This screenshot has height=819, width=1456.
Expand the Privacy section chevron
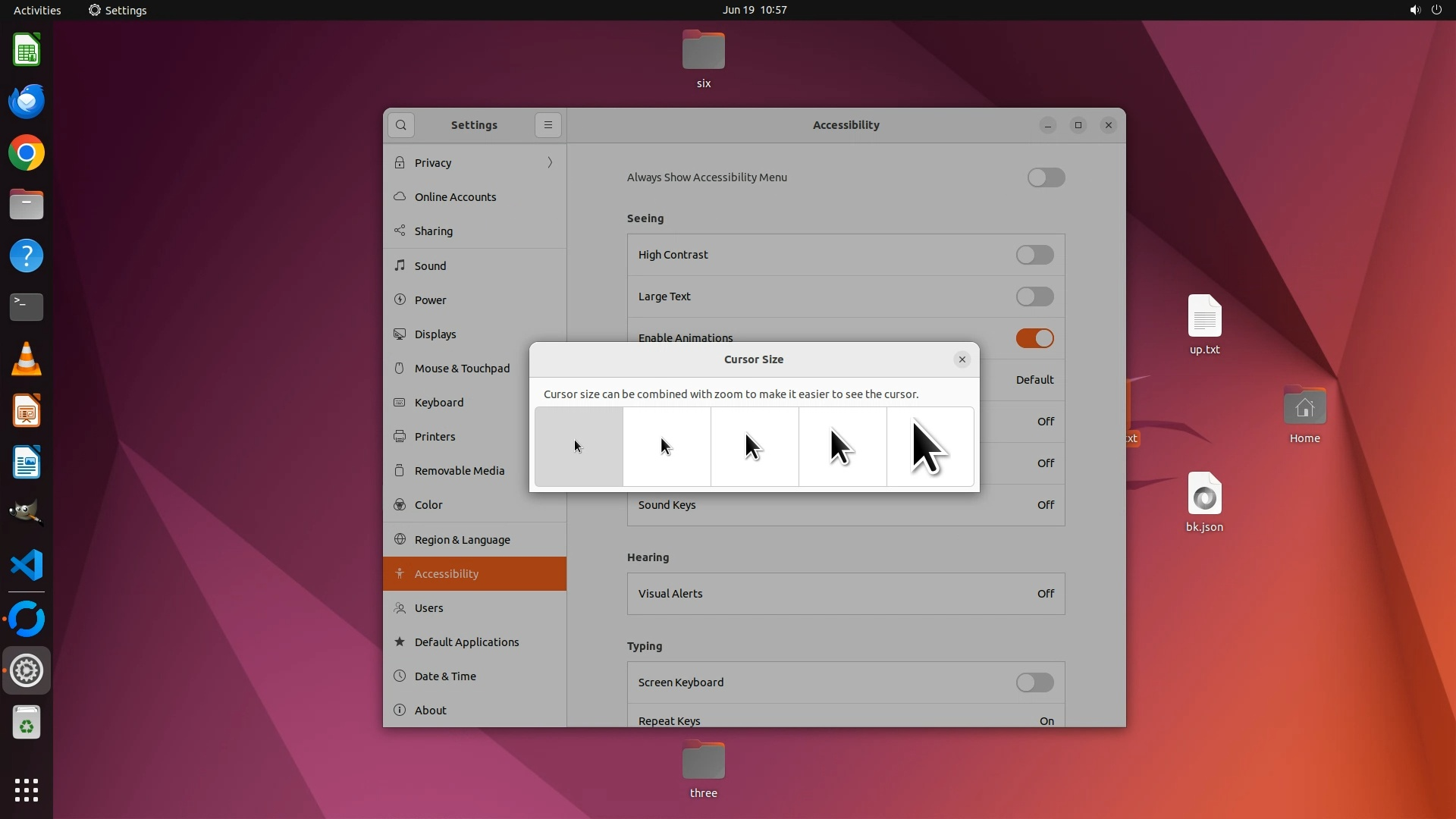(x=550, y=163)
